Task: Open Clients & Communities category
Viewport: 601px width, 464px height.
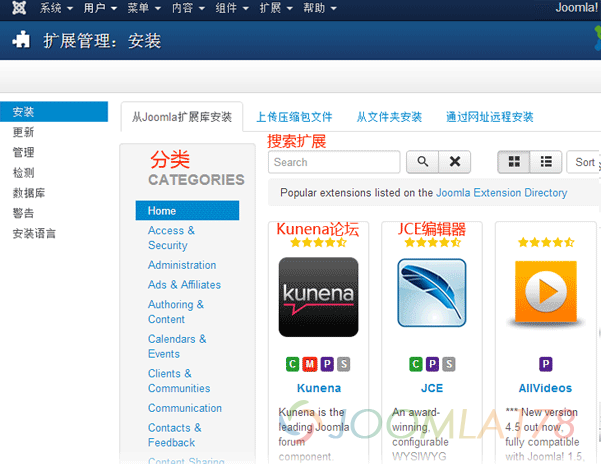Action: tap(179, 380)
